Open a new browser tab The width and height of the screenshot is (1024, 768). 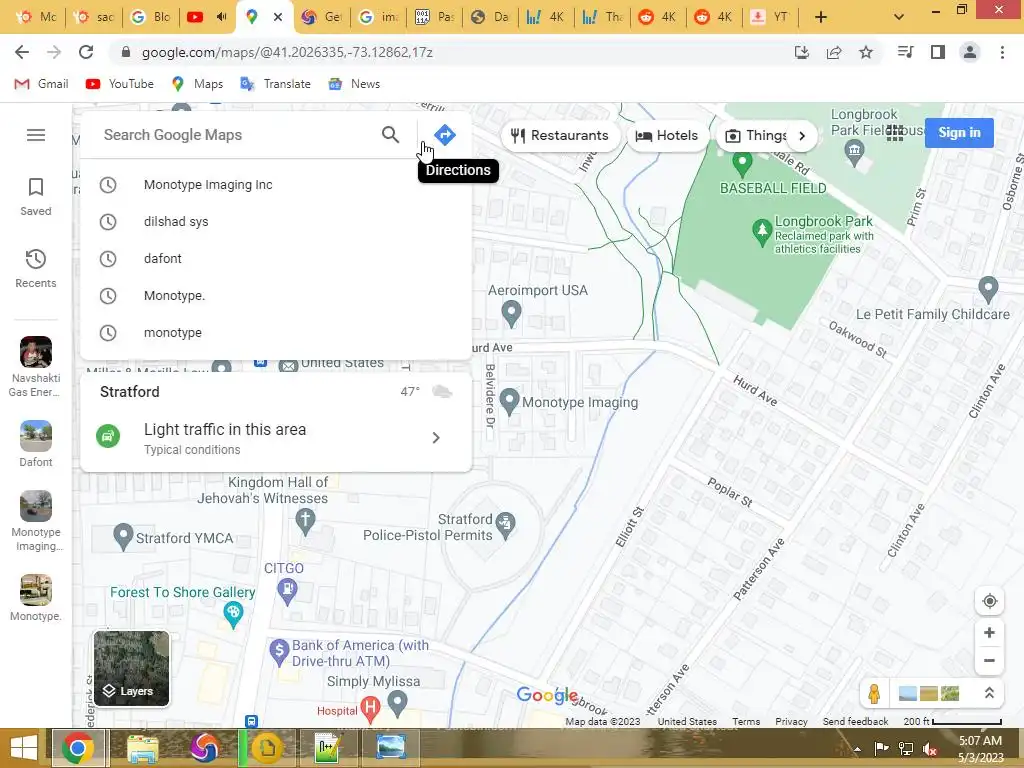(821, 17)
